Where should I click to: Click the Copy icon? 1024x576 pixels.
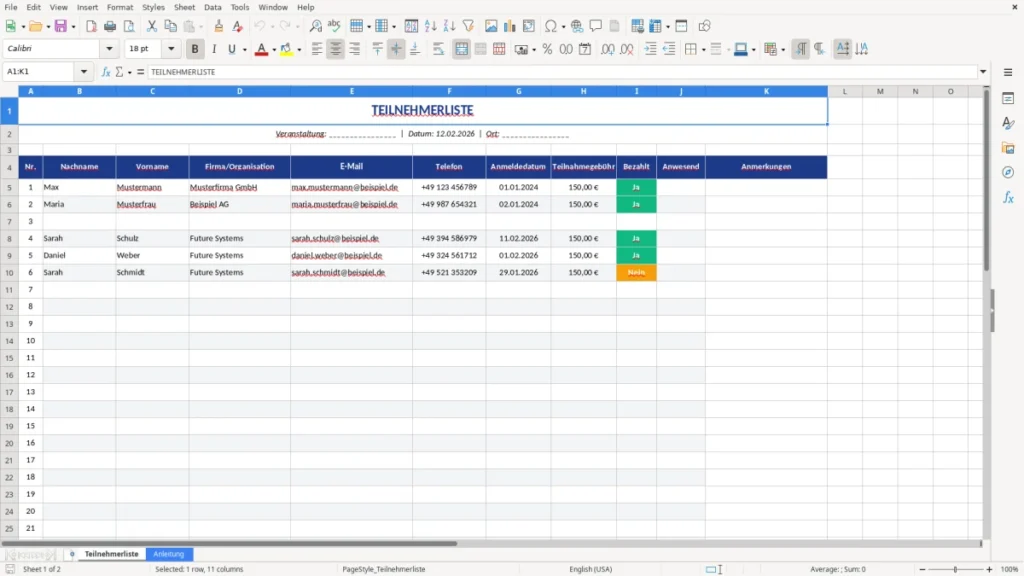point(170,26)
